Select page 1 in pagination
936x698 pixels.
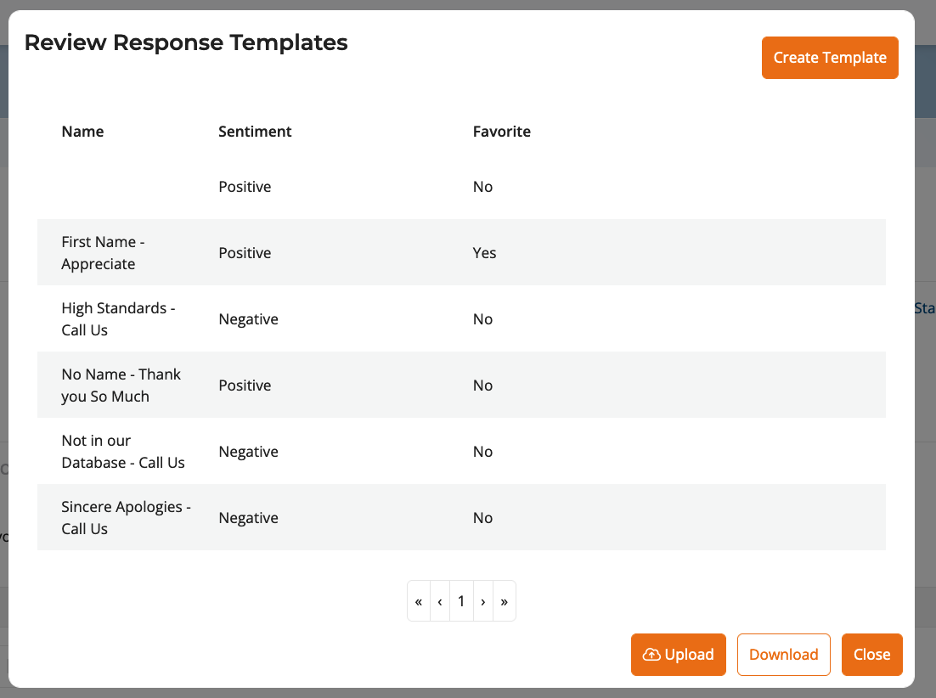click(461, 602)
